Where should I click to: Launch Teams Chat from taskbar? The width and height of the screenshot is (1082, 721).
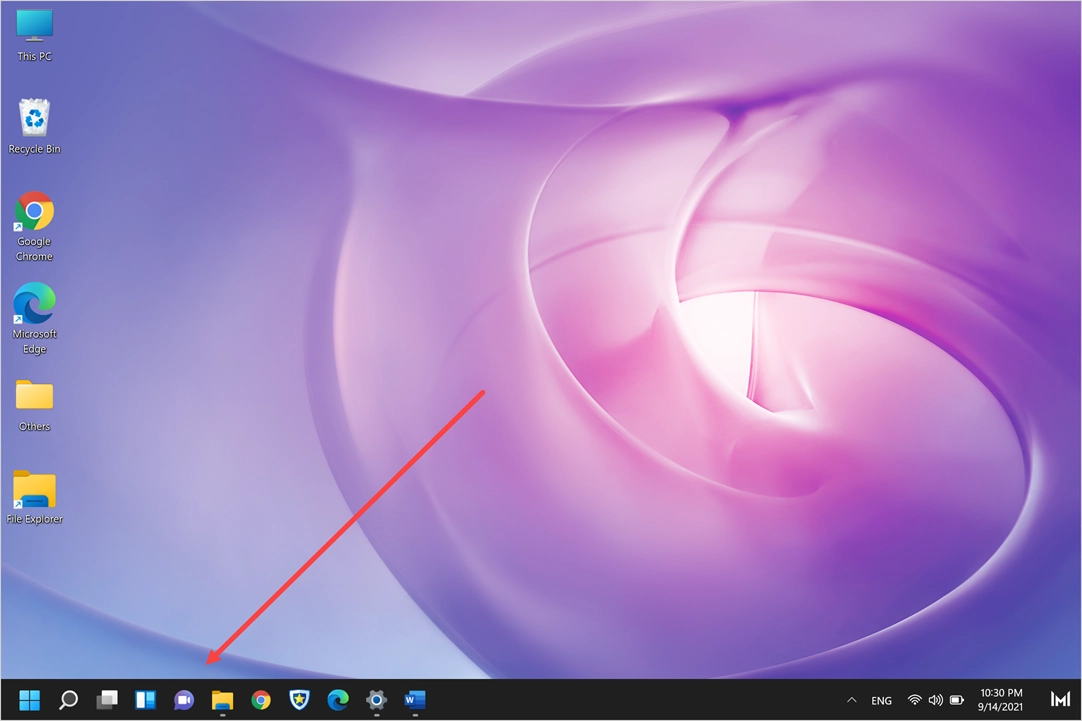(184, 700)
